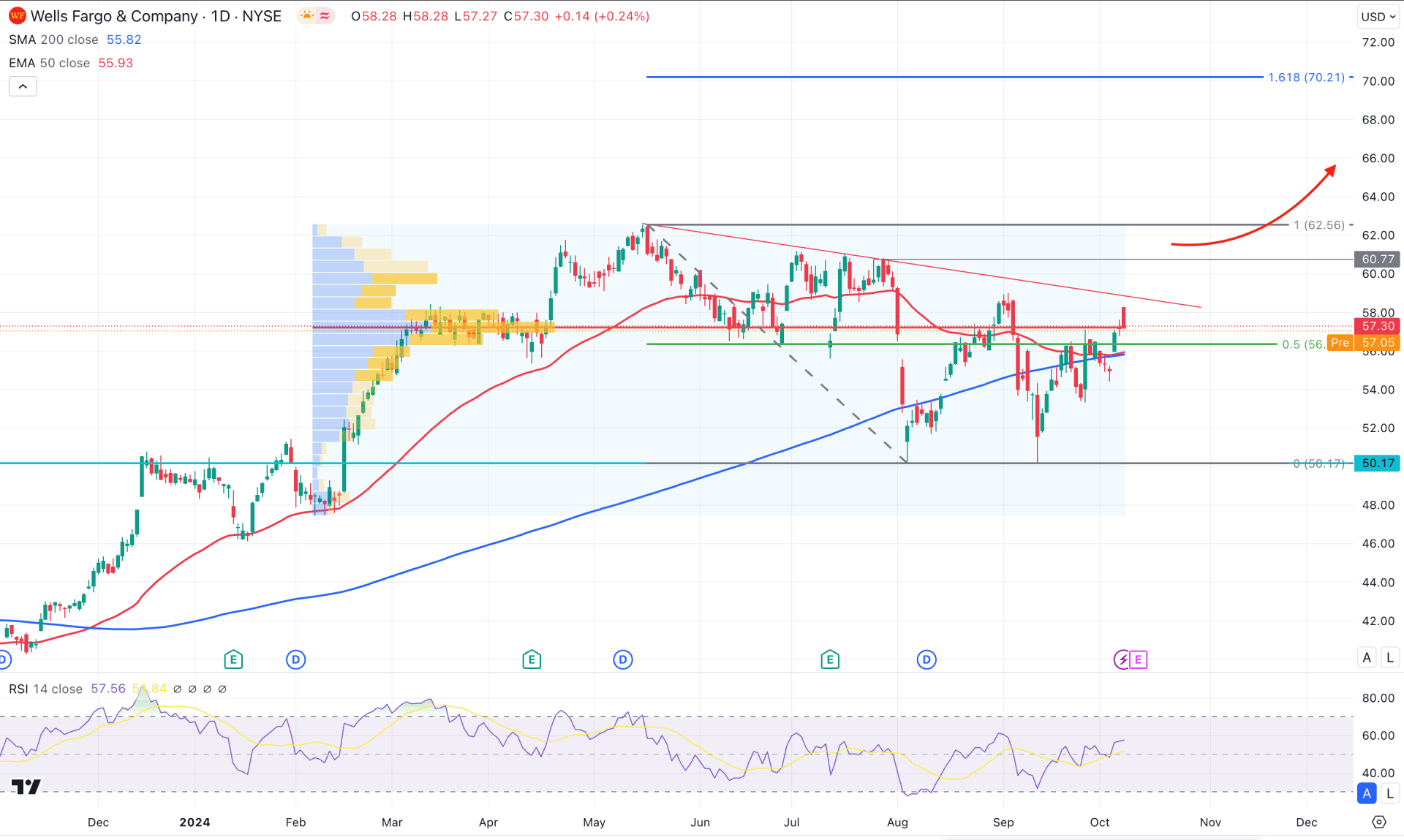Click RSI value 57.56 in legend

[x=108, y=689]
